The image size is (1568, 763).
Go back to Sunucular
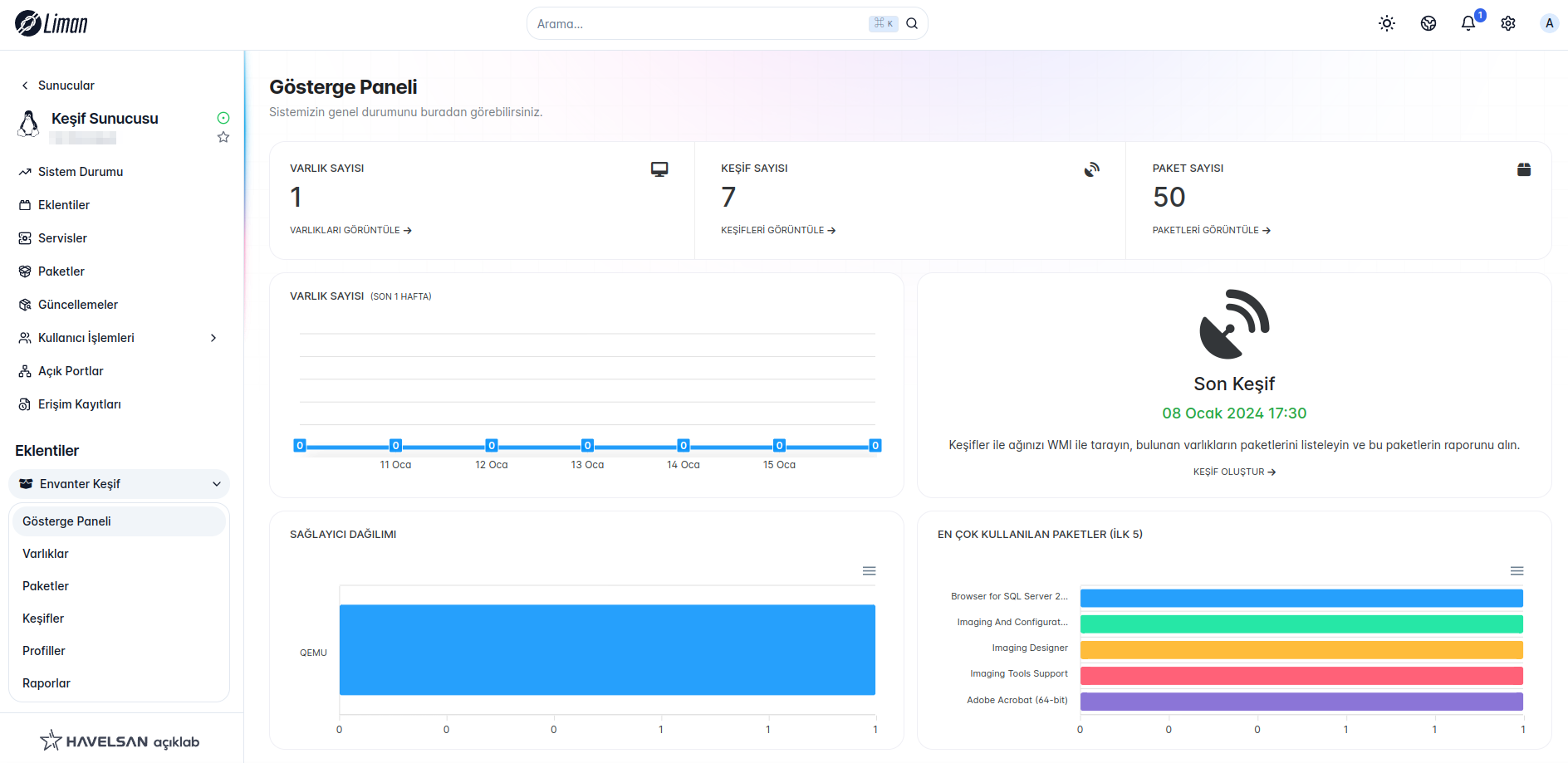pos(57,86)
